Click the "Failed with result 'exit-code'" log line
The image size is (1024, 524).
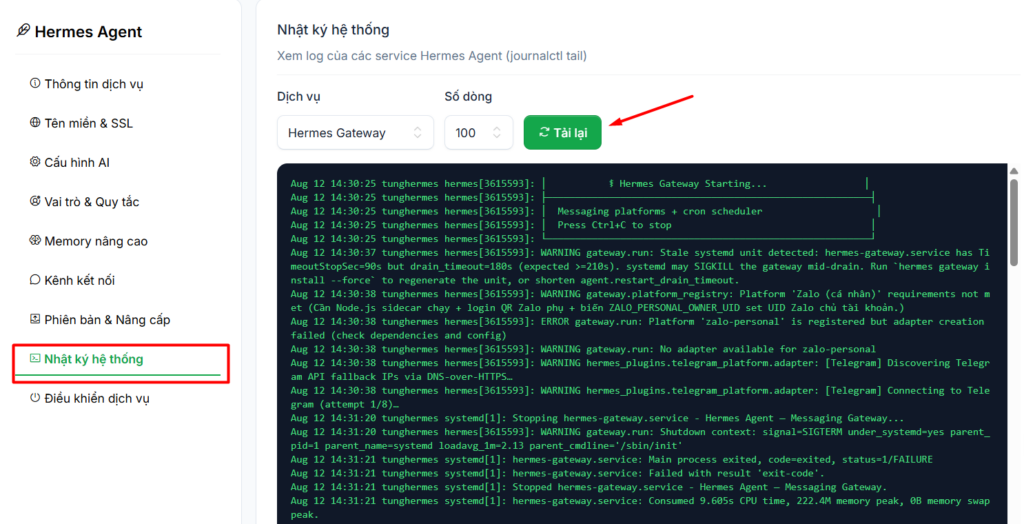[x=558, y=473]
